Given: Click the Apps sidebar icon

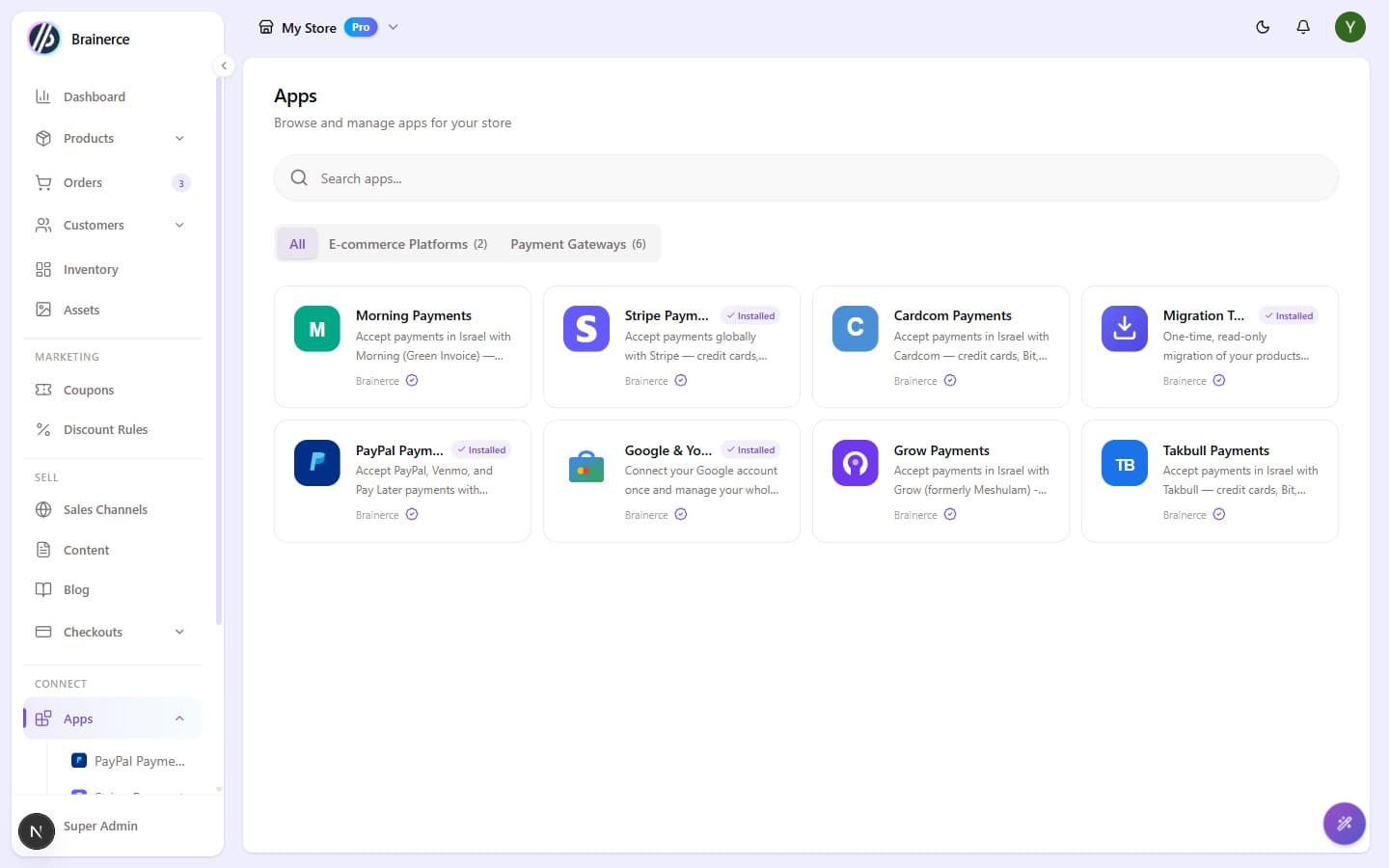Looking at the screenshot, I should (43, 719).
